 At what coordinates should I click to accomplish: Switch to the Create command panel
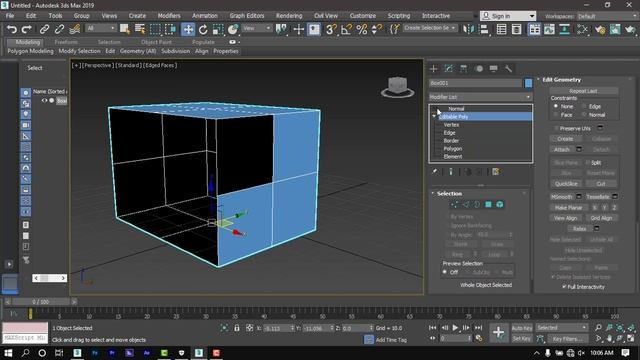[433, 69]
